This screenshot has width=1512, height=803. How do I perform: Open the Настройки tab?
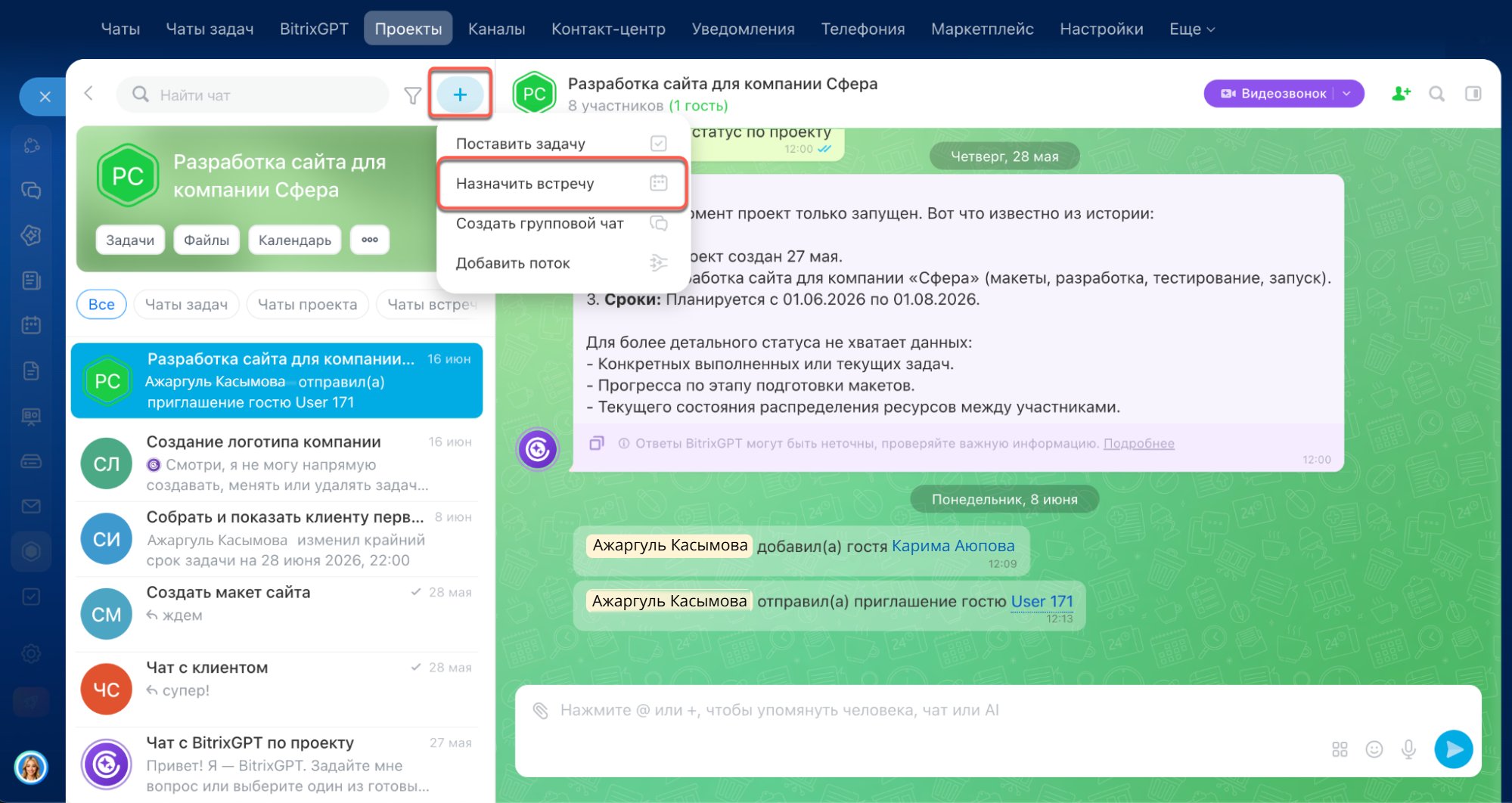[x=1101, y=29]
